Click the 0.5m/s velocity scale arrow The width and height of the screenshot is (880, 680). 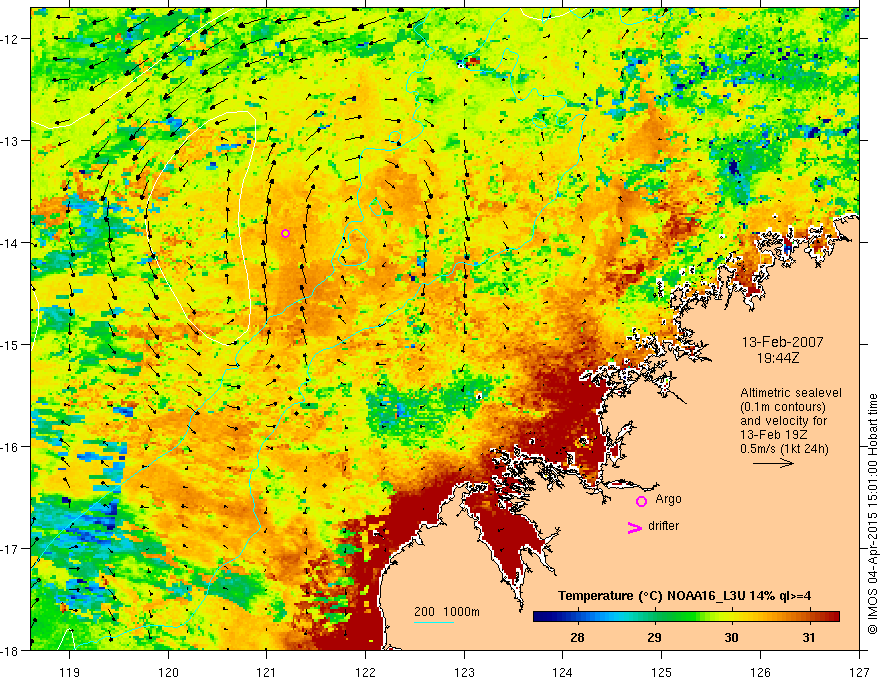coord(773,463)
